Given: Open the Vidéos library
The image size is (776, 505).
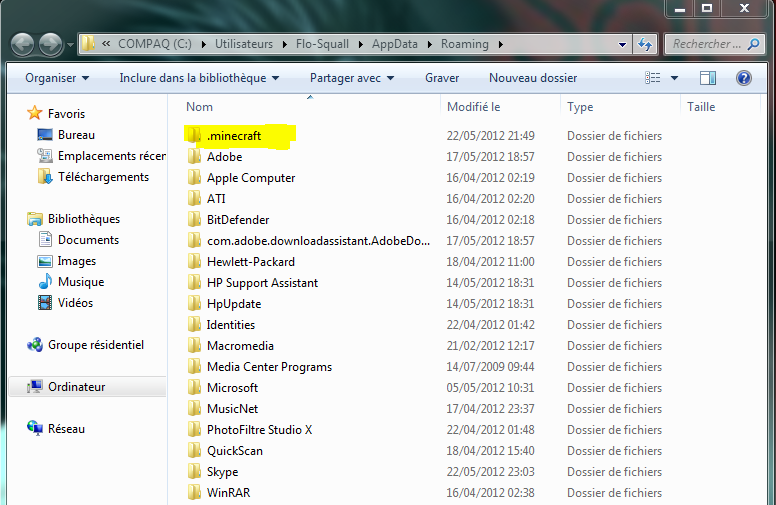Looking at the screenshot, I should pyautogui.click(x=75, y=303).
